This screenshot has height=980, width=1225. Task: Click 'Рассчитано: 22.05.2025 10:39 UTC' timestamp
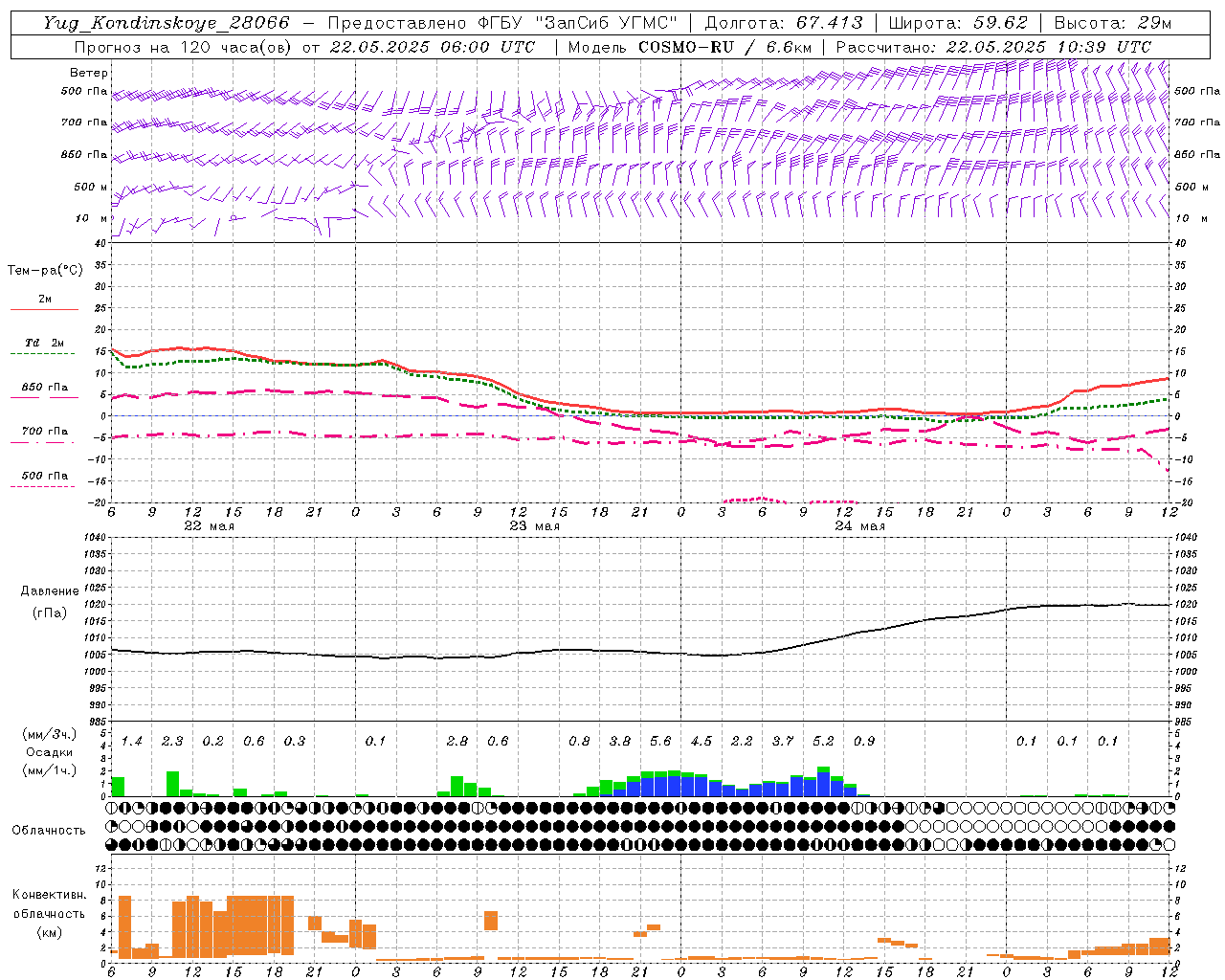993,47
